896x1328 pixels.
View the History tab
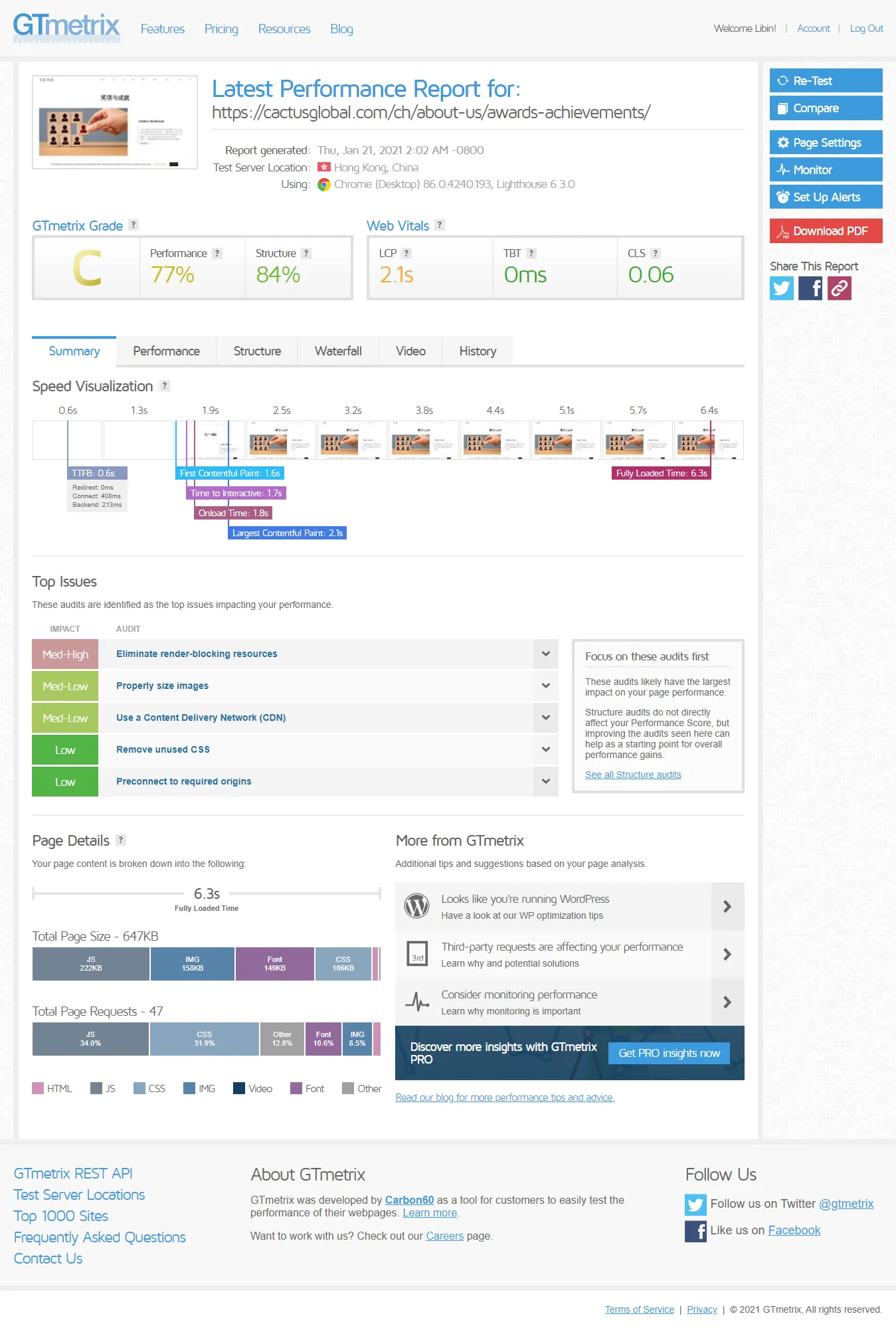click(478, 351)
